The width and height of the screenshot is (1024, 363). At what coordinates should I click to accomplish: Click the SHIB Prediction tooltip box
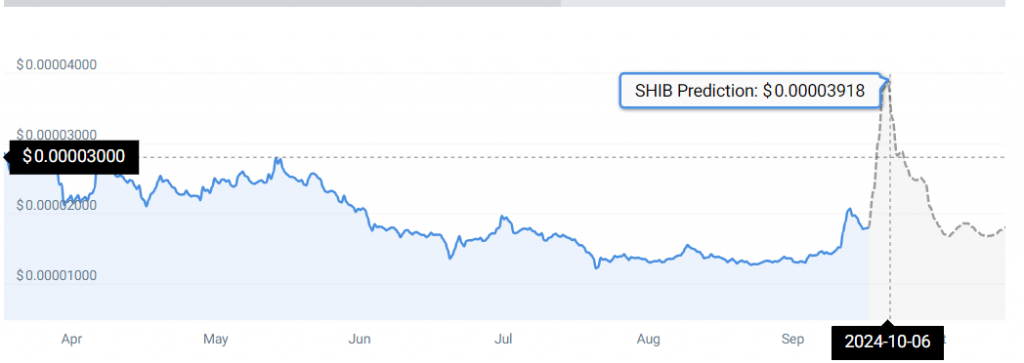coord(751,91)
